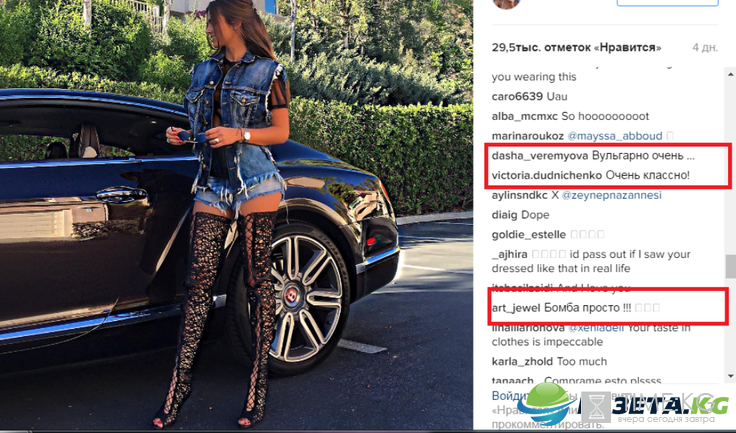This screenshot has width=736, height=433.
Task: Click the marinaroukoz username
Action: (528, 136)
